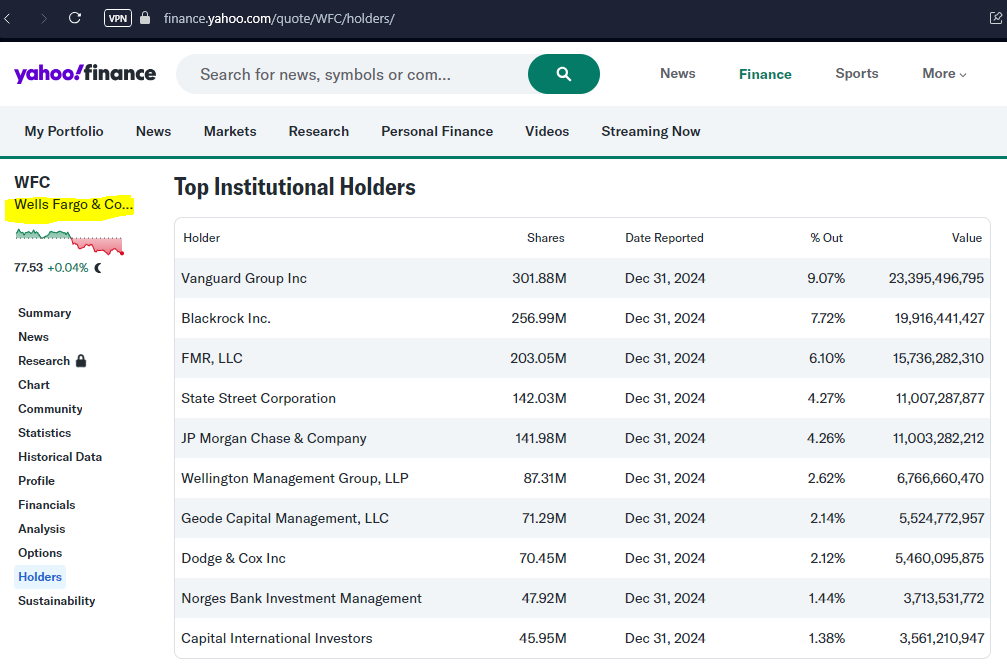This screenshot has height=668, width=1007.
Task: Focus the search for news, symbols field
Action: point(352,74)
